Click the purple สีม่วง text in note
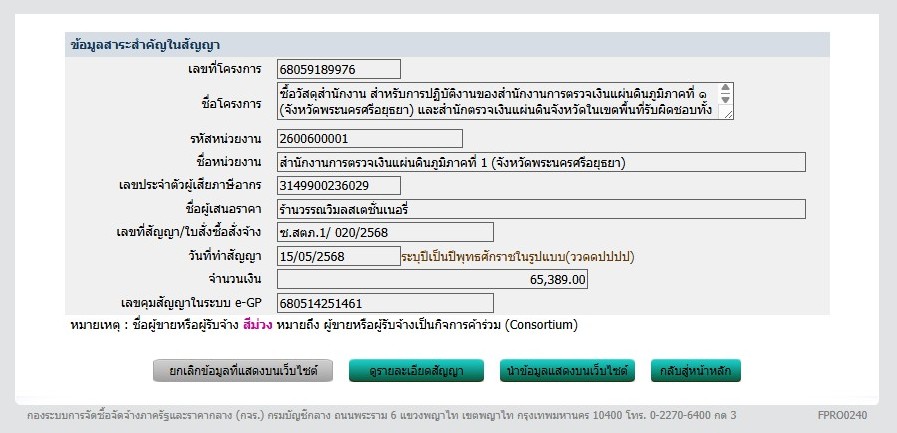The width and height of the screenshot is (897, 433). [257, 325]
